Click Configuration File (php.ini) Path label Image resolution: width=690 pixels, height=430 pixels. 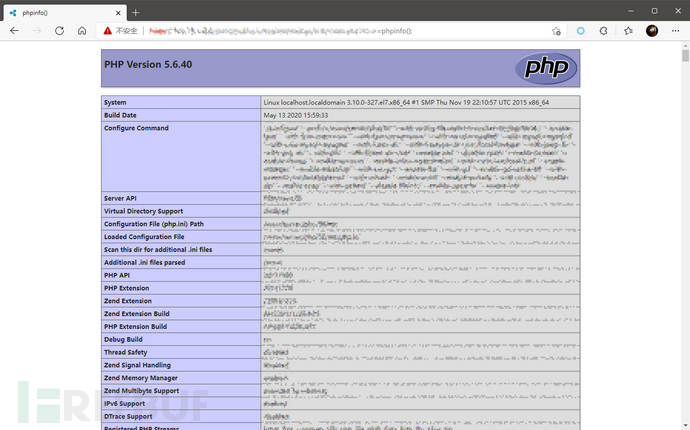[x=154, y=224]
